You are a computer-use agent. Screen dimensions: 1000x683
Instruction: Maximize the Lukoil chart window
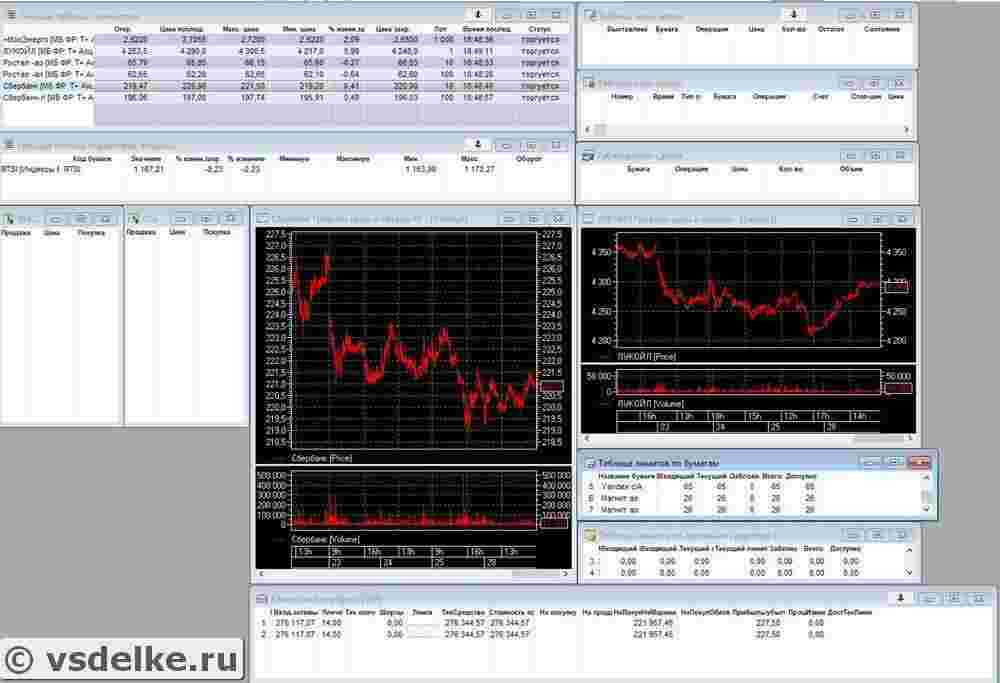875,217
